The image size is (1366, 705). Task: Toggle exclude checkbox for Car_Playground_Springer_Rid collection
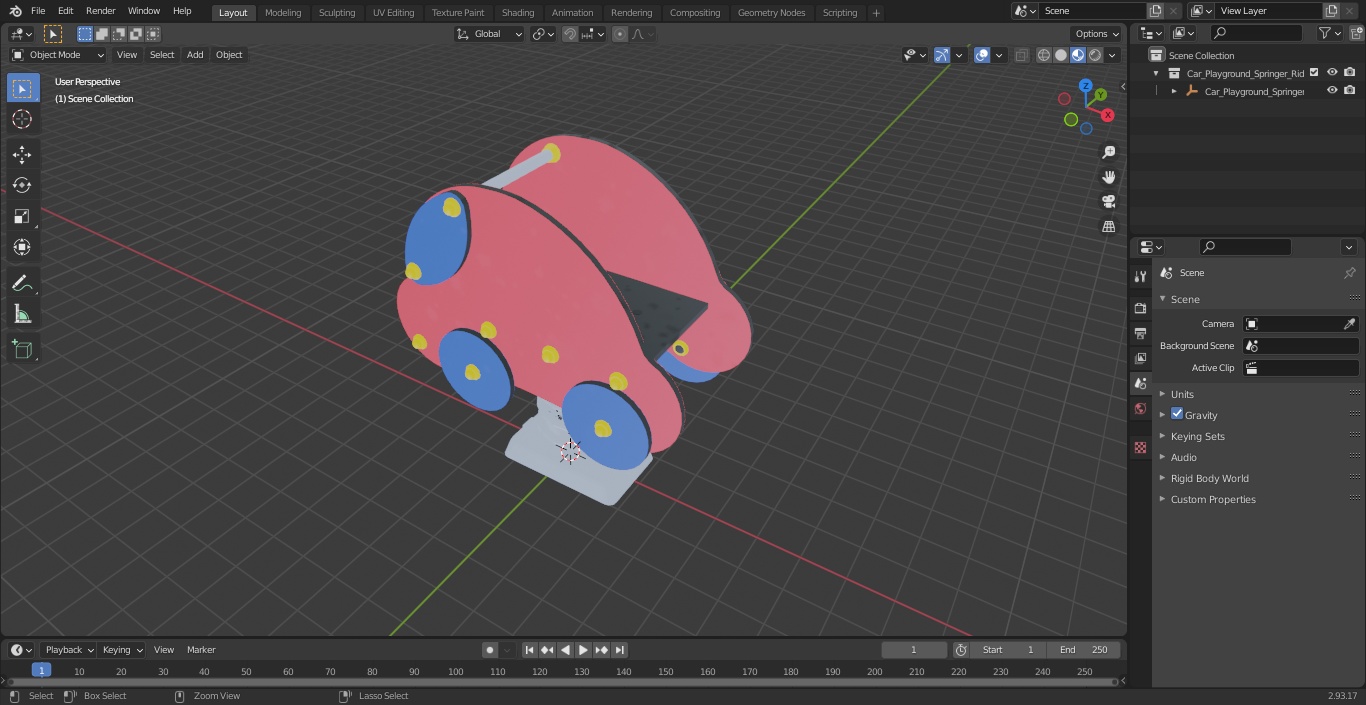1314,73
